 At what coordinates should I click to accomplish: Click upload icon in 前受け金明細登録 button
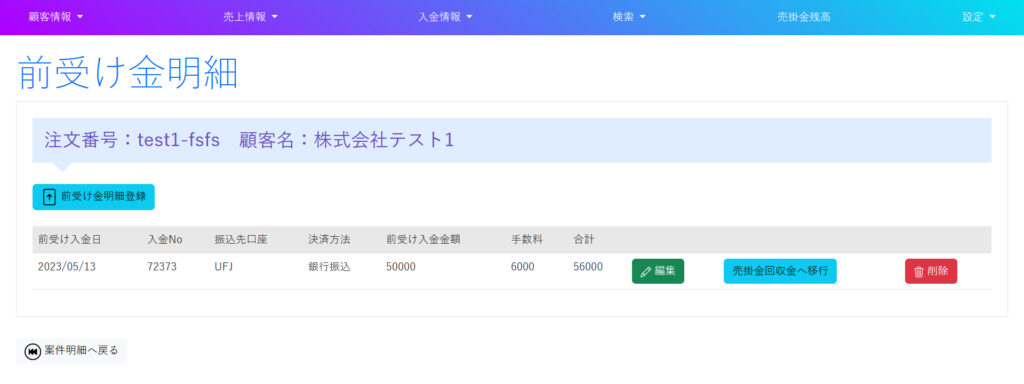[49, 197]
